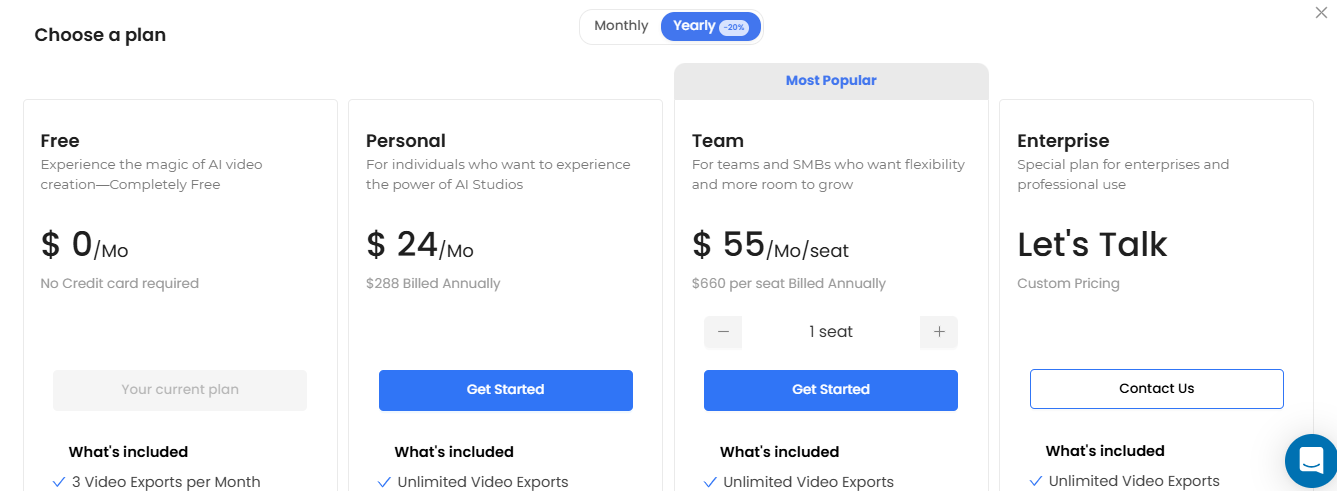Click the disabled Your current plan button

click(180, 390)
